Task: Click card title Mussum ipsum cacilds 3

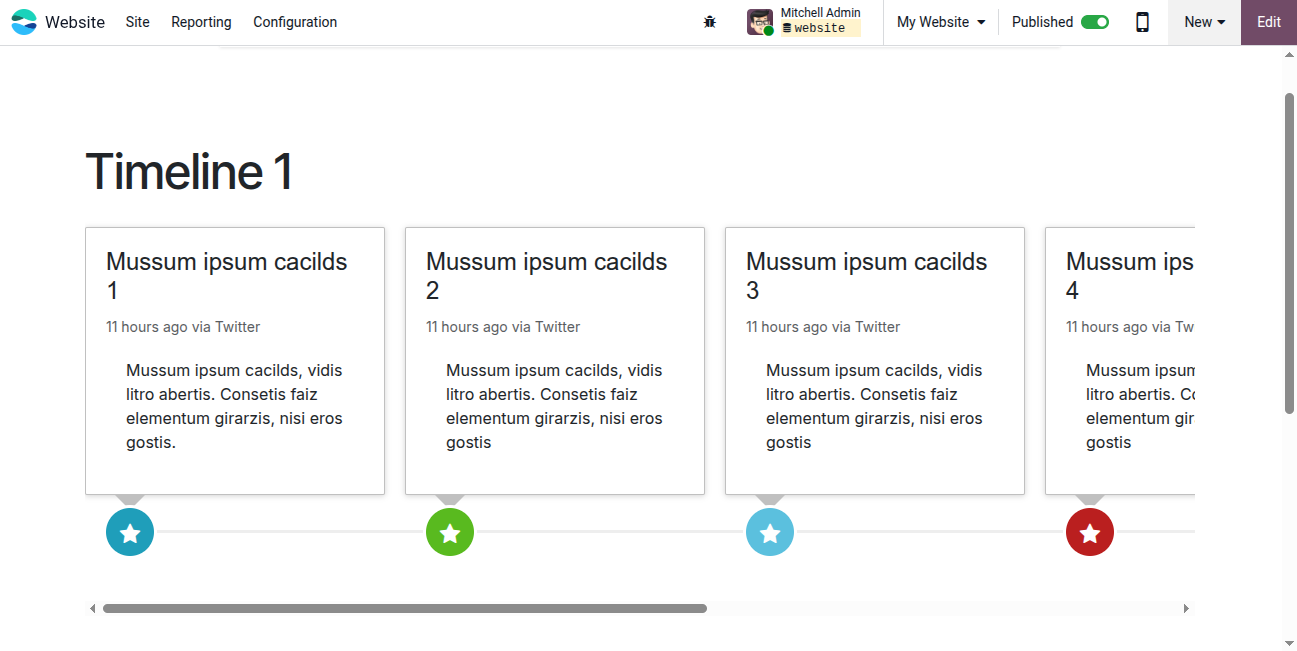Action: (x=867, y=276)
